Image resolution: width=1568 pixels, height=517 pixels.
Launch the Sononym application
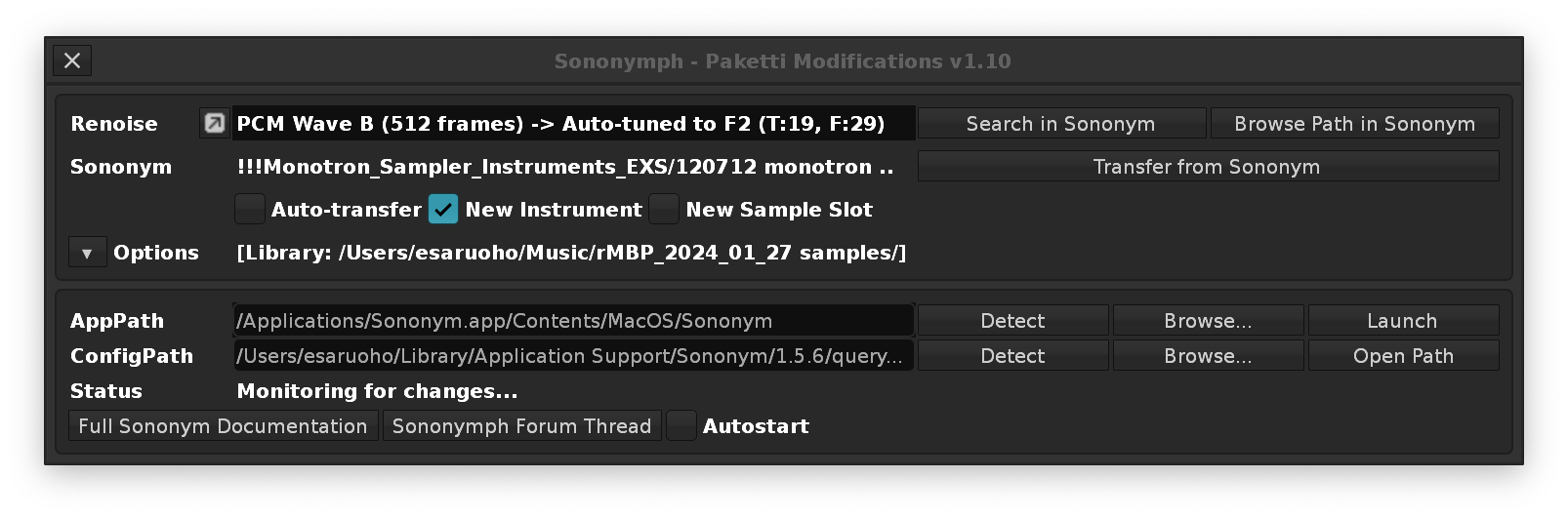pyautogui.click(x=1402, y=321)
